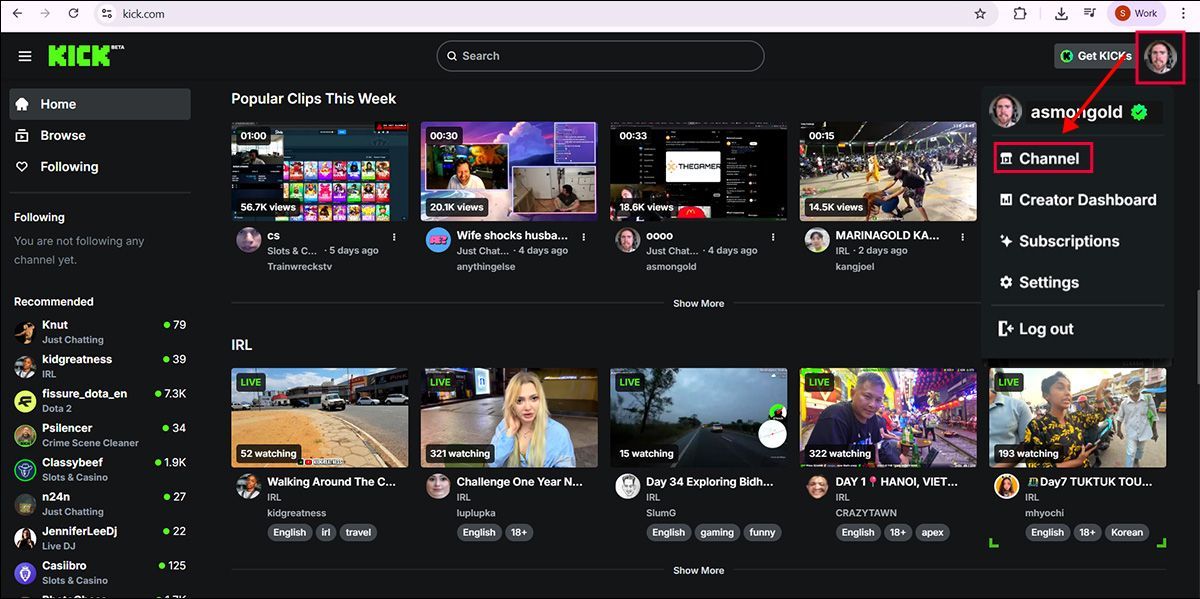Open JenniferLeeDj channel in Recommended
The image size is (1200, 599).
[100, 537]
